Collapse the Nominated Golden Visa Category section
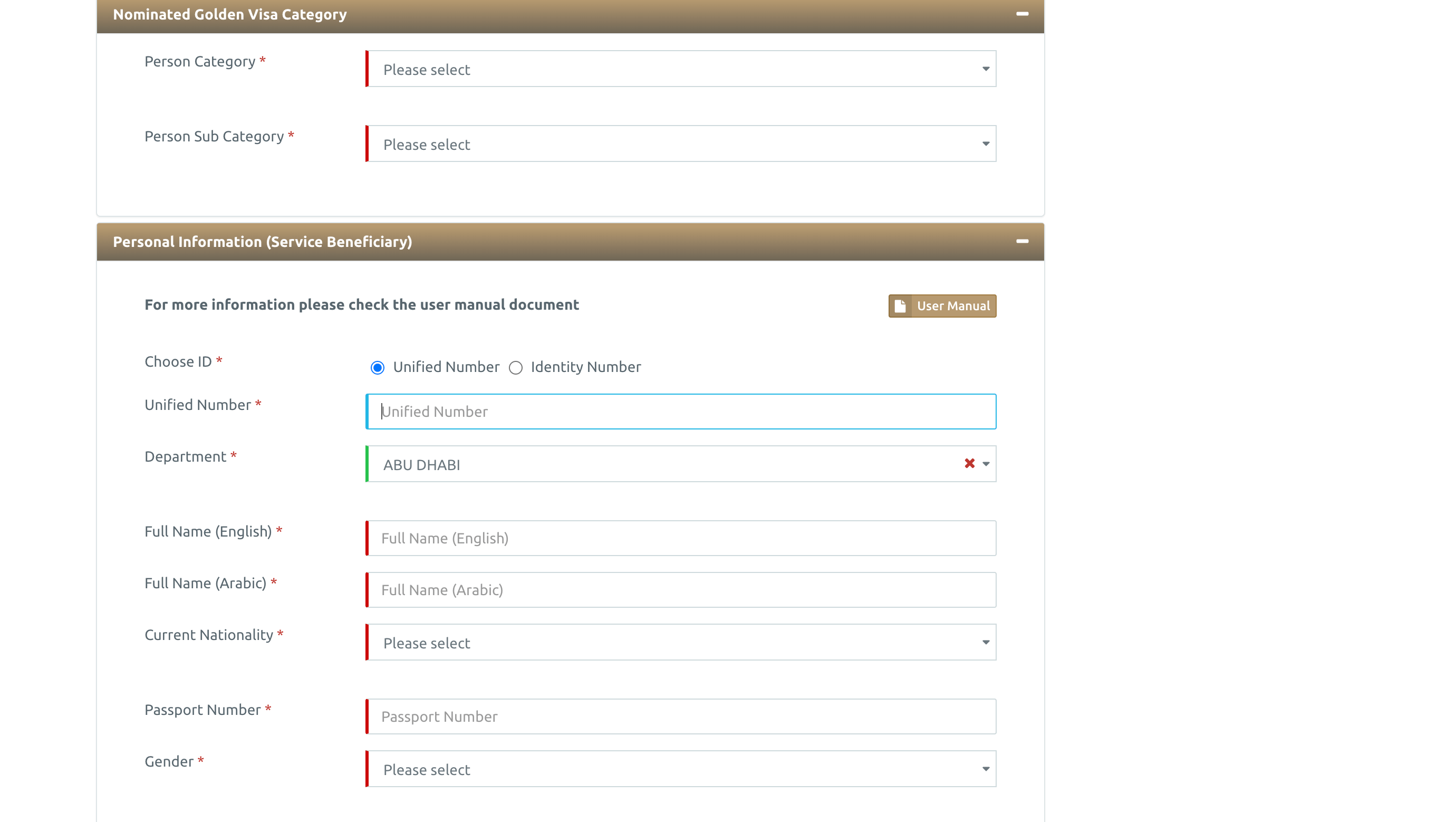The height and width of the screenshot is (822, 1456). point(1022,14)
